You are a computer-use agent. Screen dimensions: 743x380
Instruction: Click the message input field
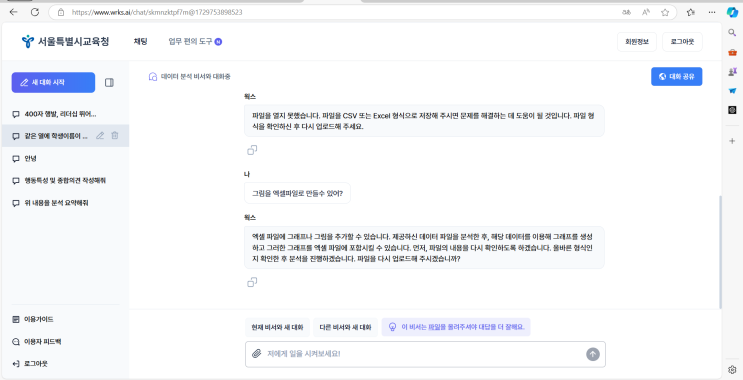pos(425,354)
